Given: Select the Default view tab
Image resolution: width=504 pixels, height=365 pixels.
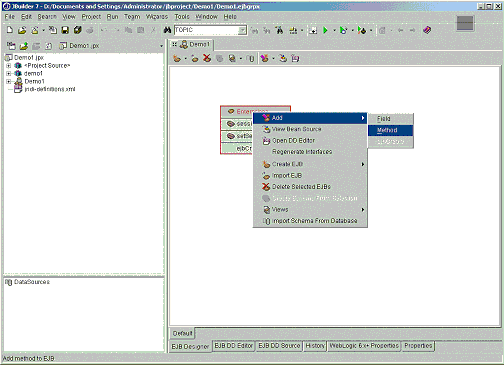Looking at the screenshot, I should (x=182, y=333).
